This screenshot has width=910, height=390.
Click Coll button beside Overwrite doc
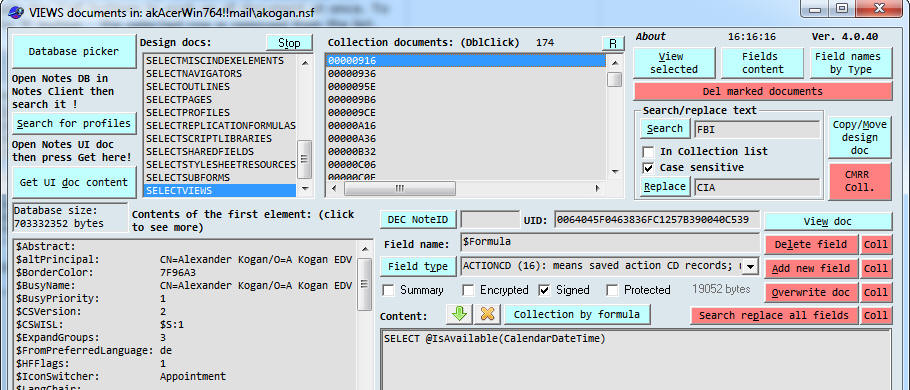(876, 293)
